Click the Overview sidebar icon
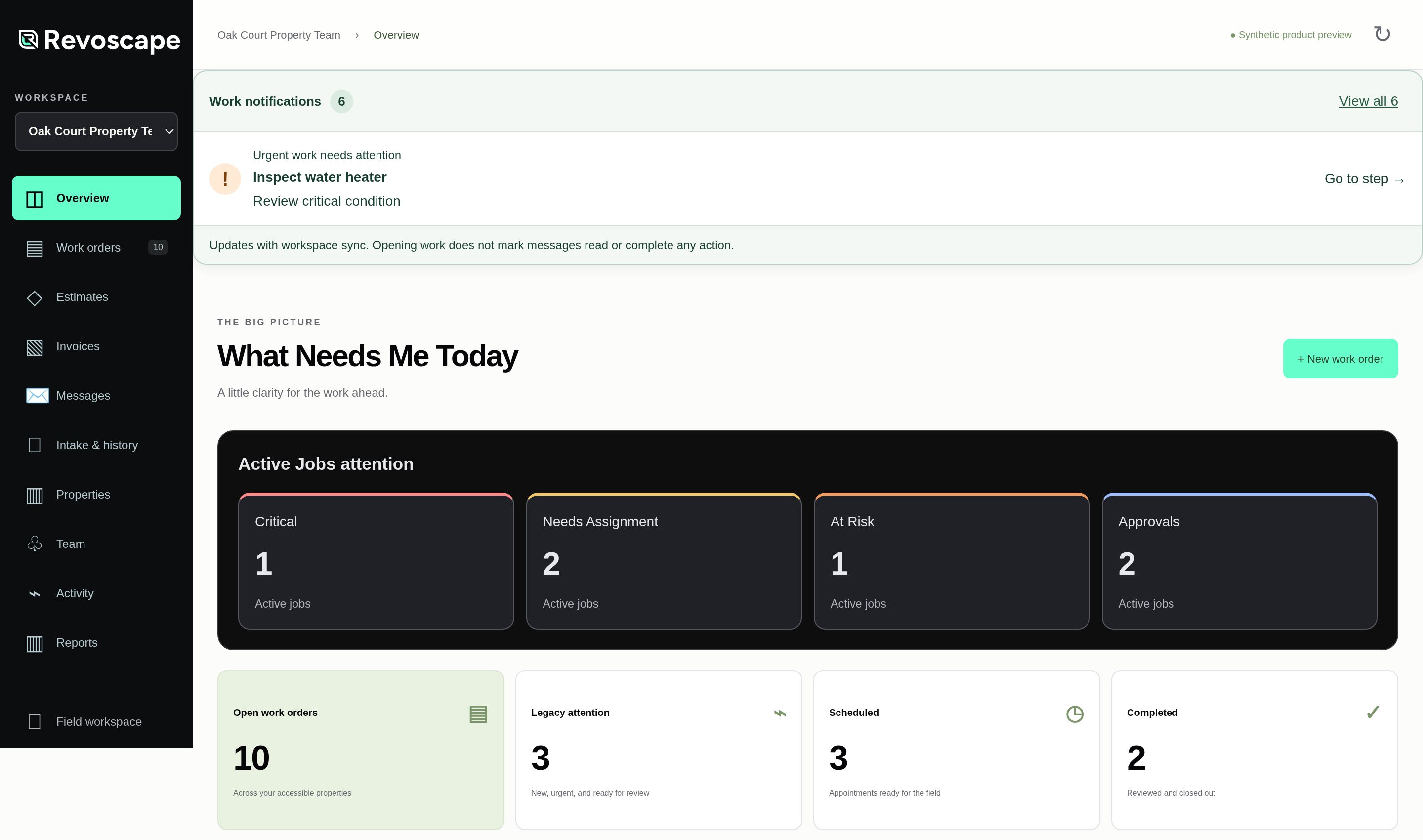The image size is (1423, 840). [x=35, y=199]
